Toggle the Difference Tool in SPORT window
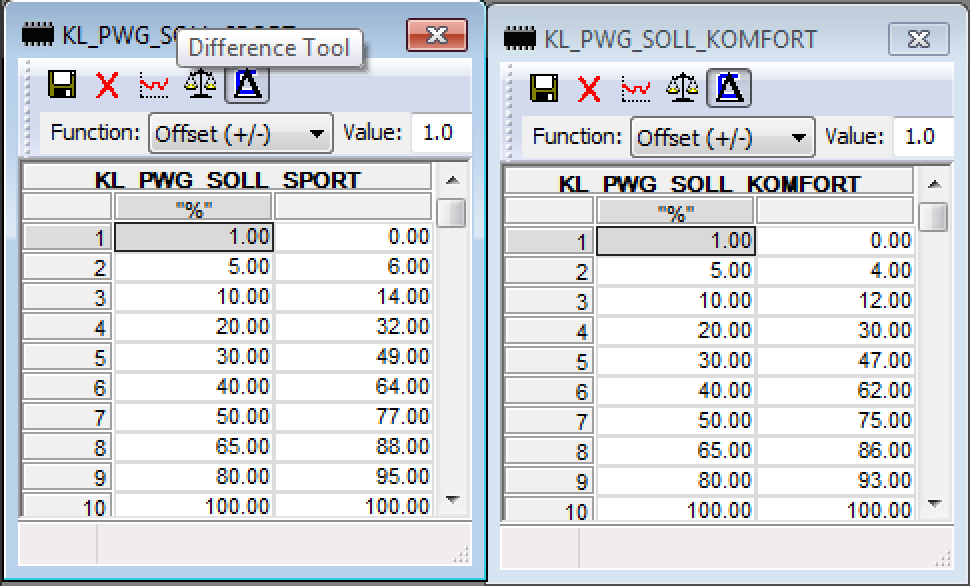Image resolution: width=970 pixels, height=586 pixels. (x=247, y=86)
